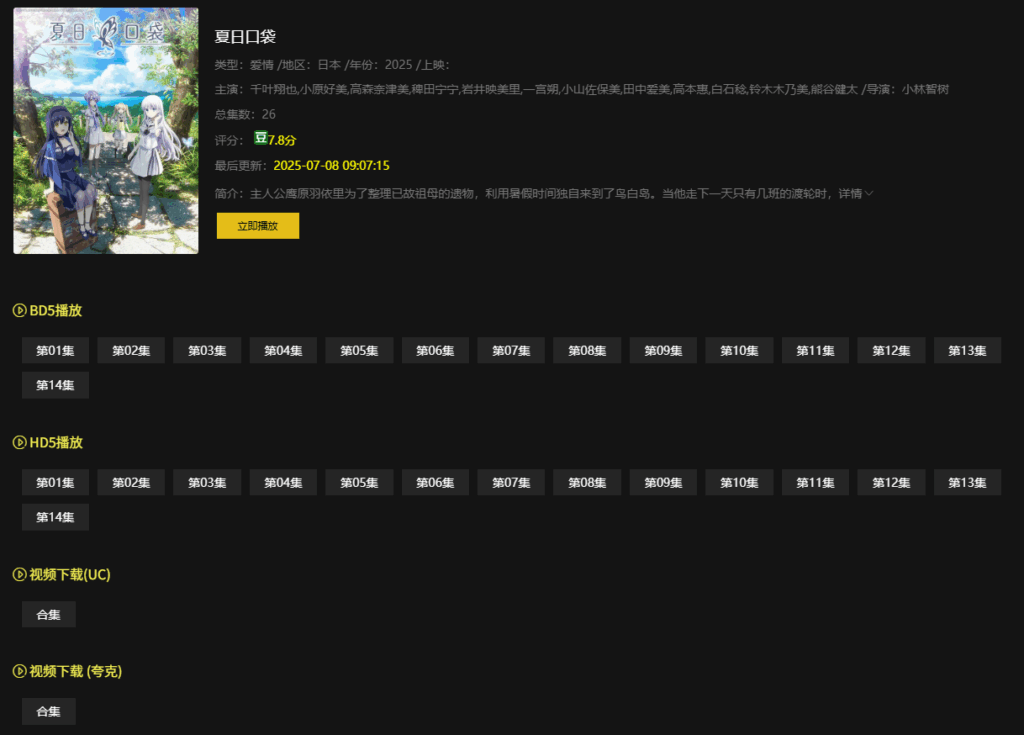Play 第02集 in HD5播放 list

pyautogui.click(x=131, y=483)
